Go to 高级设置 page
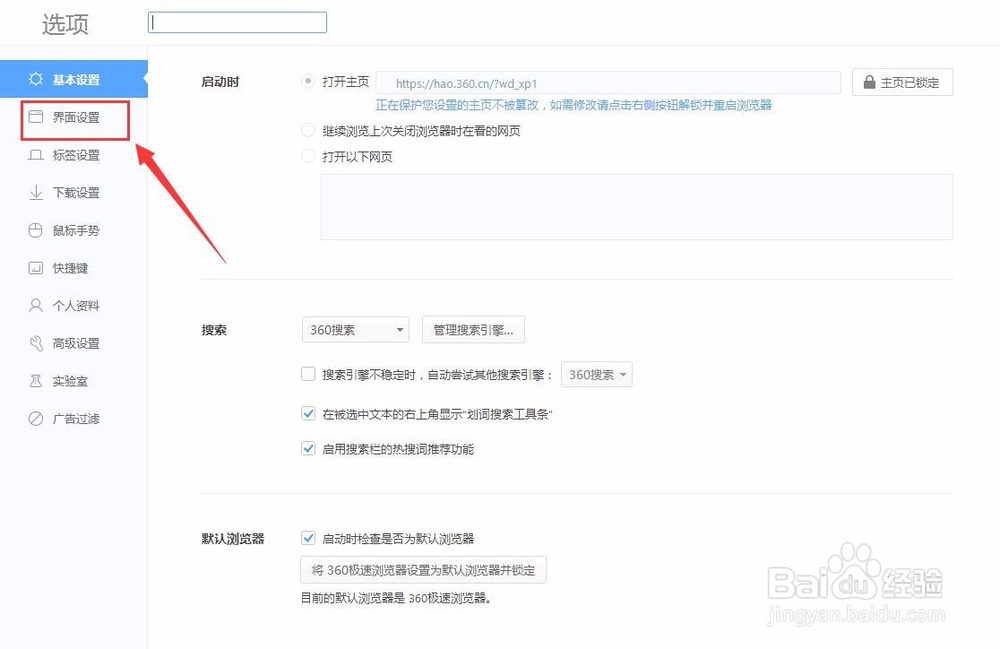Image resolution: width=1000 pixels, height=649 pixels. 74,343
